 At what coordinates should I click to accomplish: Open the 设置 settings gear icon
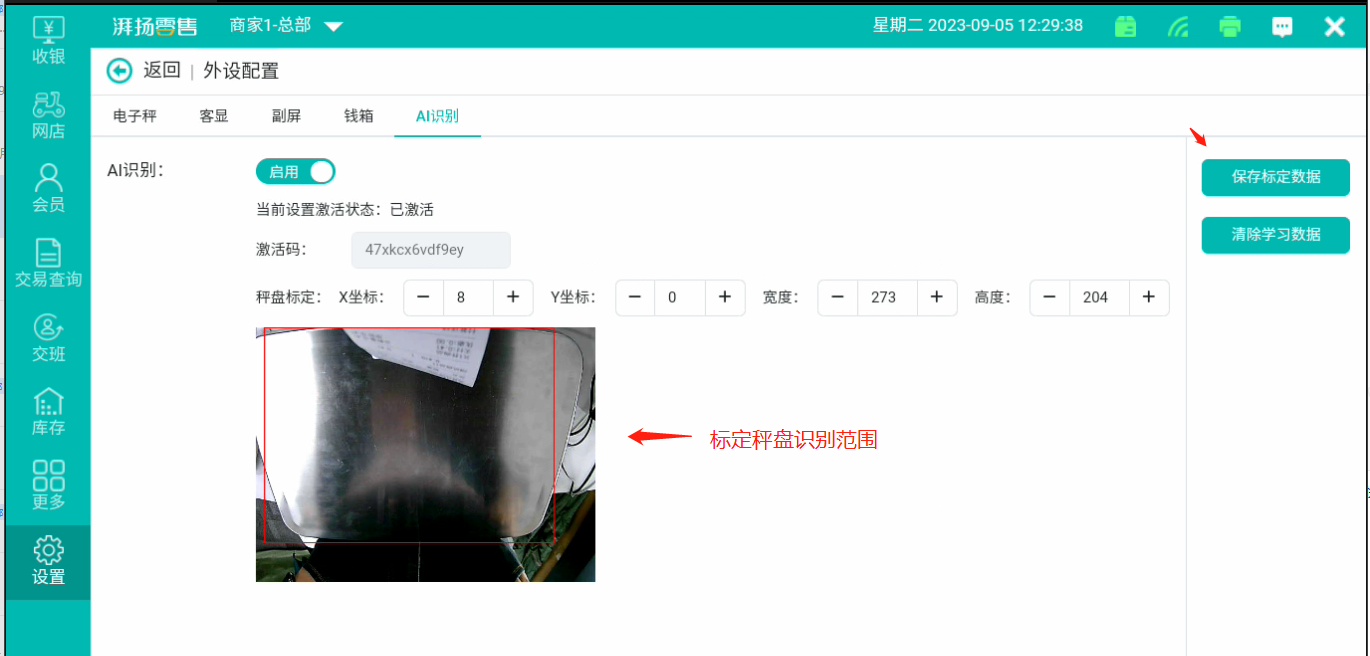click(x=48, y=561)
